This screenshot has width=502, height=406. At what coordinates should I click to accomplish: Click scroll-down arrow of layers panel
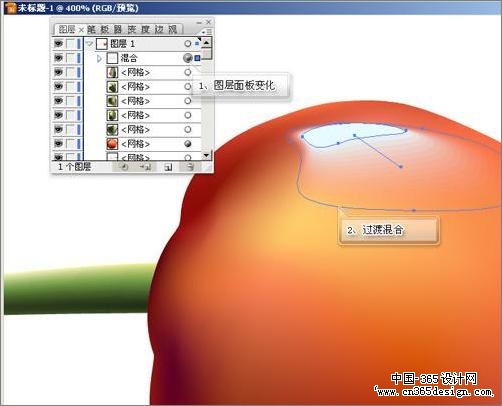(x=206, y=155)
